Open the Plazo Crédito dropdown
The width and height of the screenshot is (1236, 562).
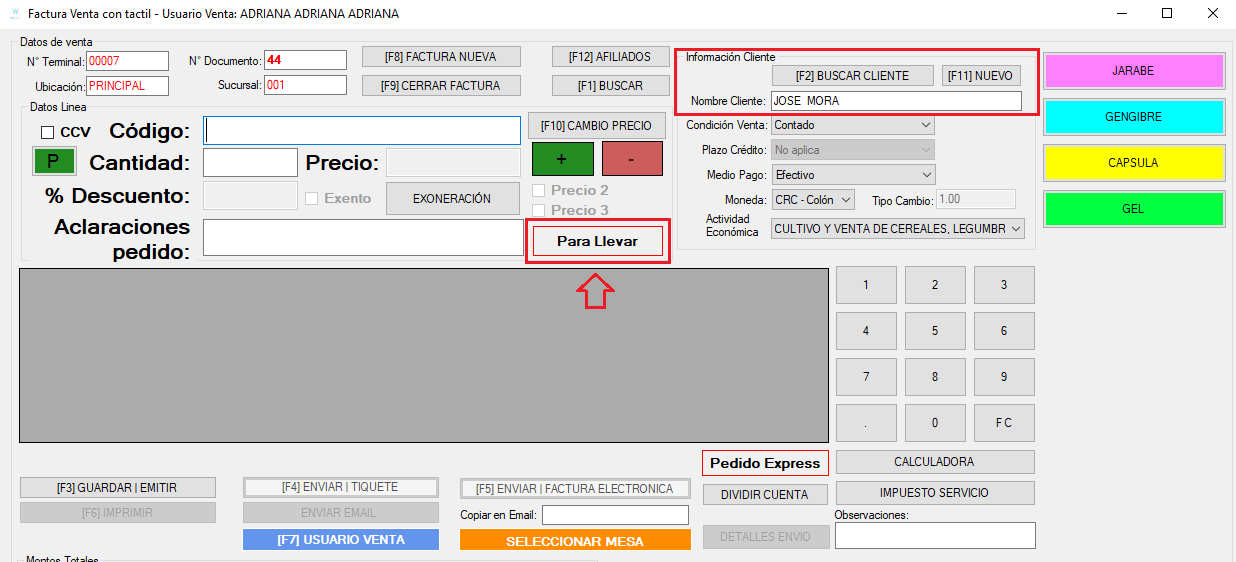[x=852, y=150]
